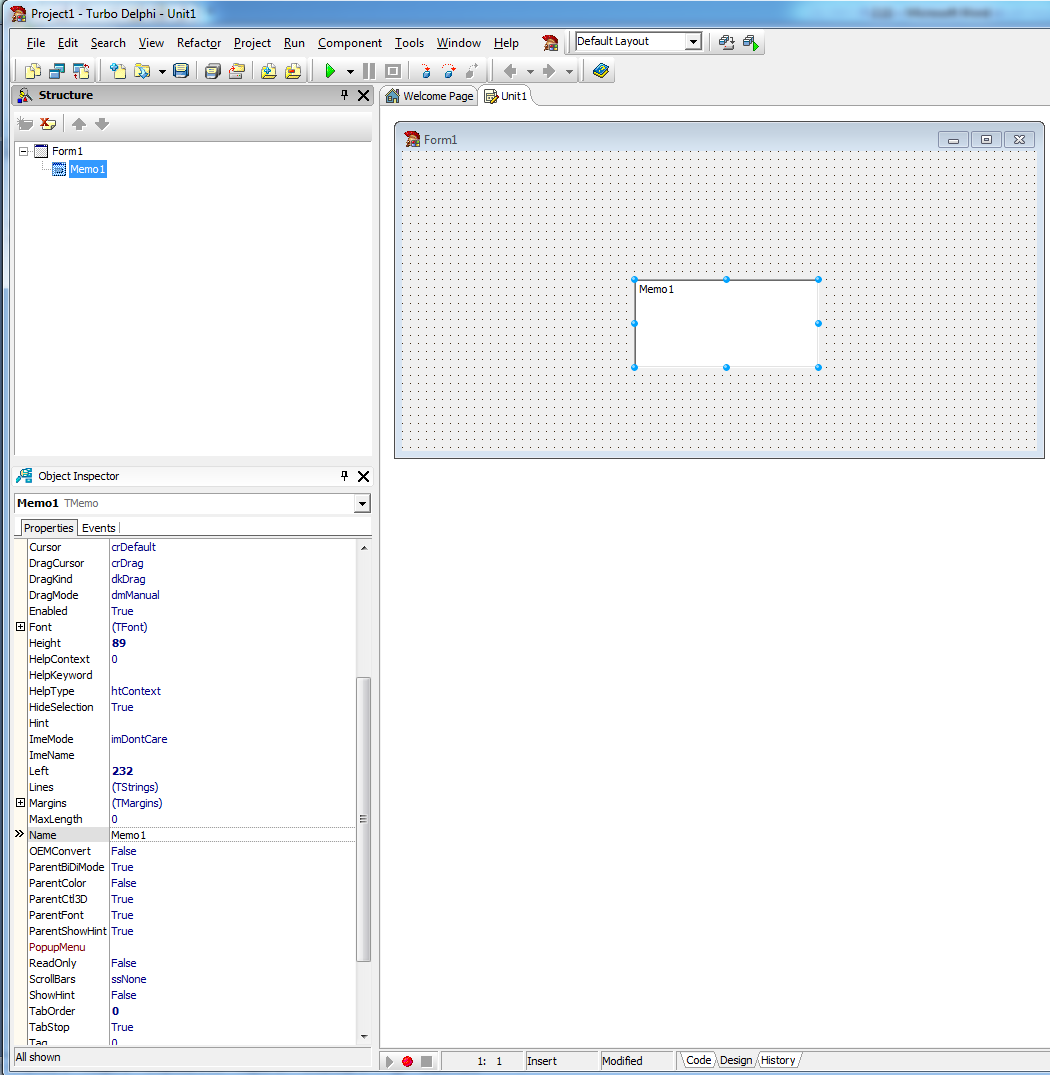Click the View Unit toolbar icon
1050x1075 pixels.
[33, 71]
